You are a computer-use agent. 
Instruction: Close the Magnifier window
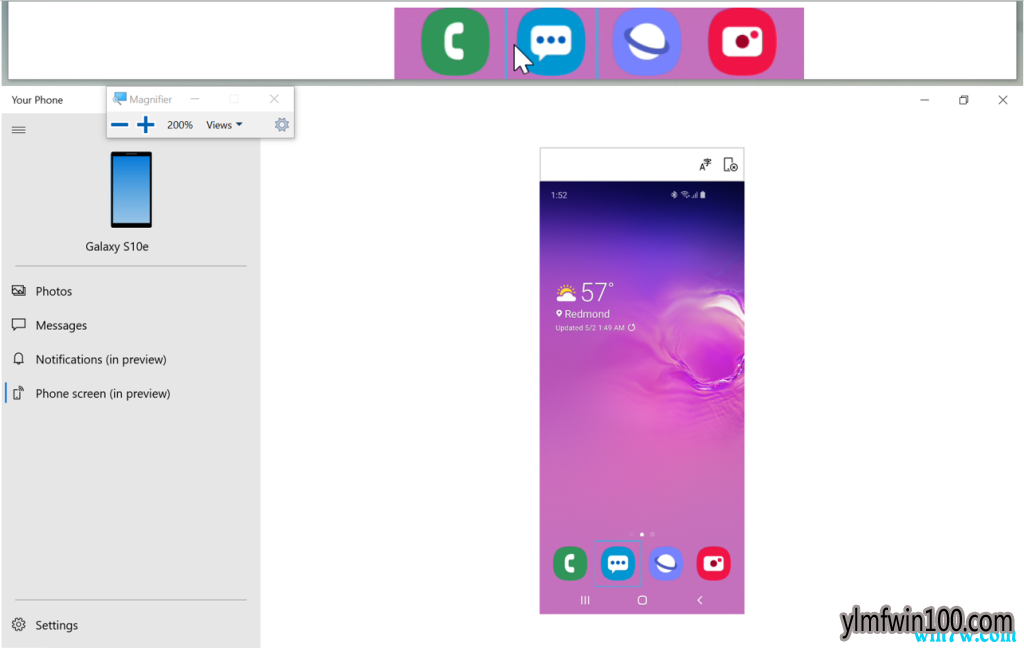274,99
